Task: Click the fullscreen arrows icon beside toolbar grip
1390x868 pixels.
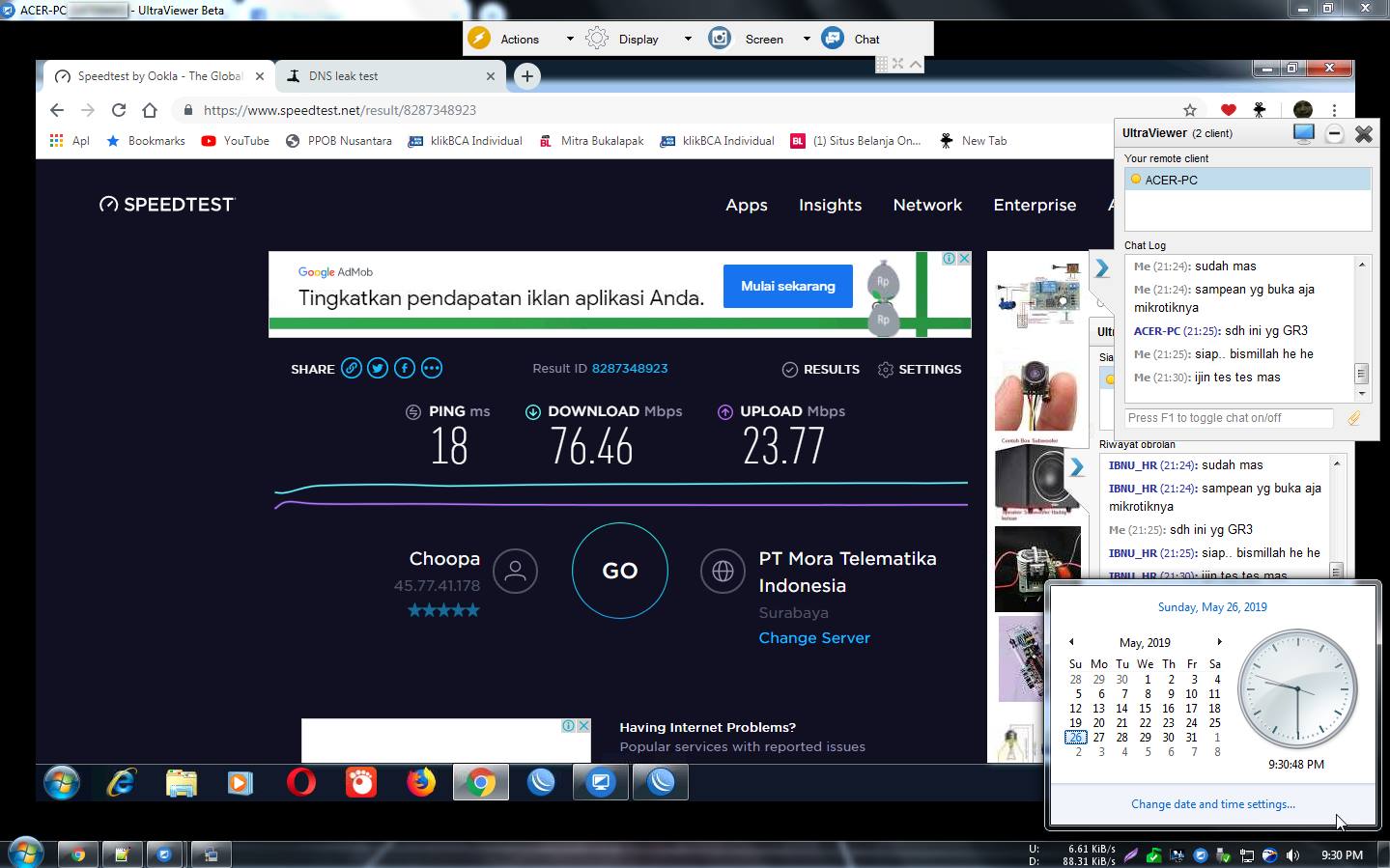Action: click(897, 64)
